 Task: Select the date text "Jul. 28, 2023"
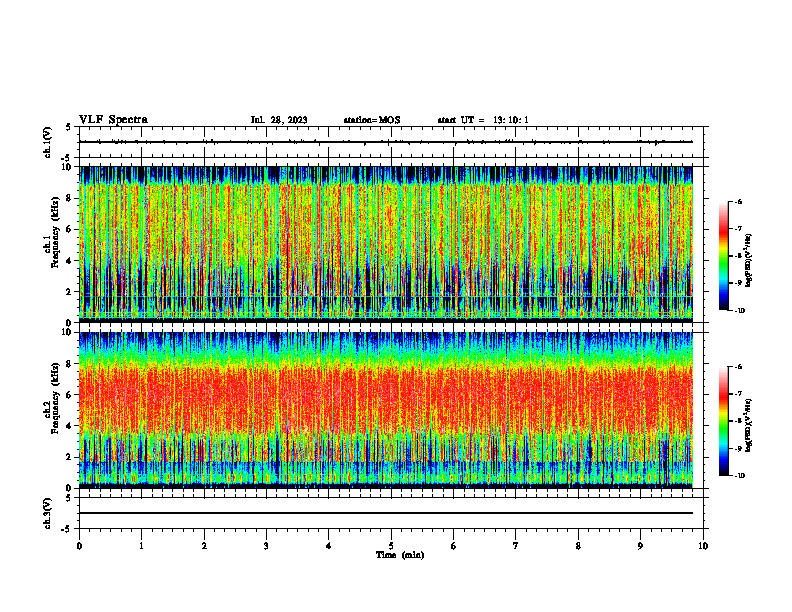(x=279, y=120)
